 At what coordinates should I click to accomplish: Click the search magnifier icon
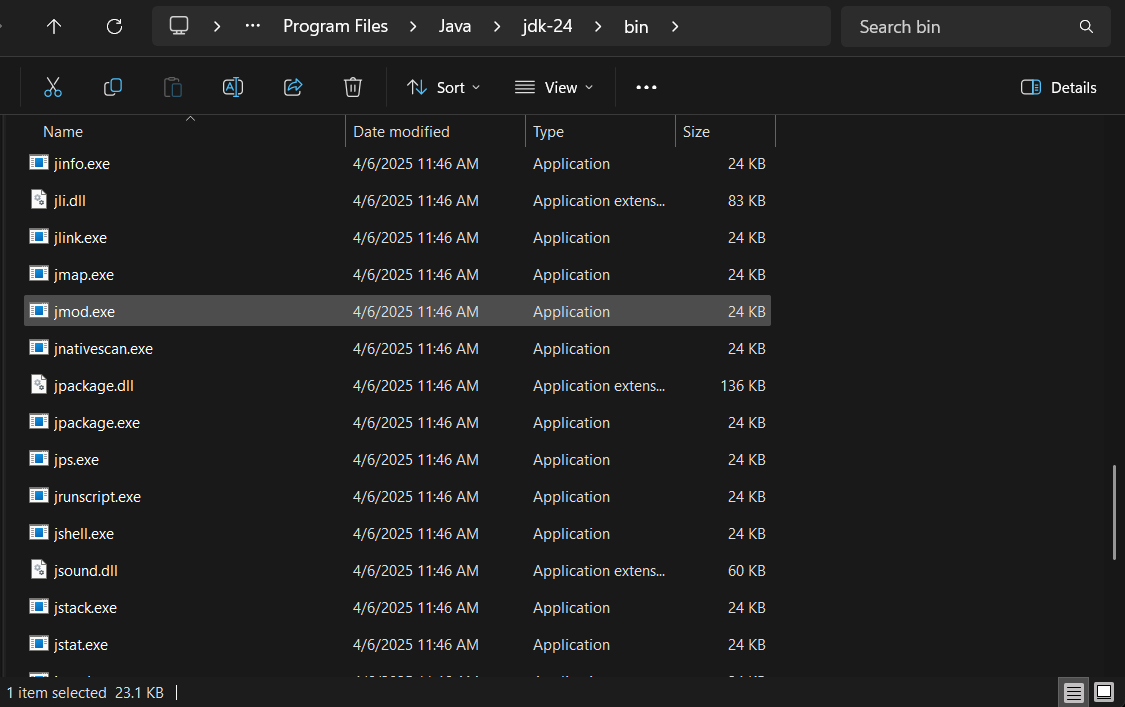1086,27
